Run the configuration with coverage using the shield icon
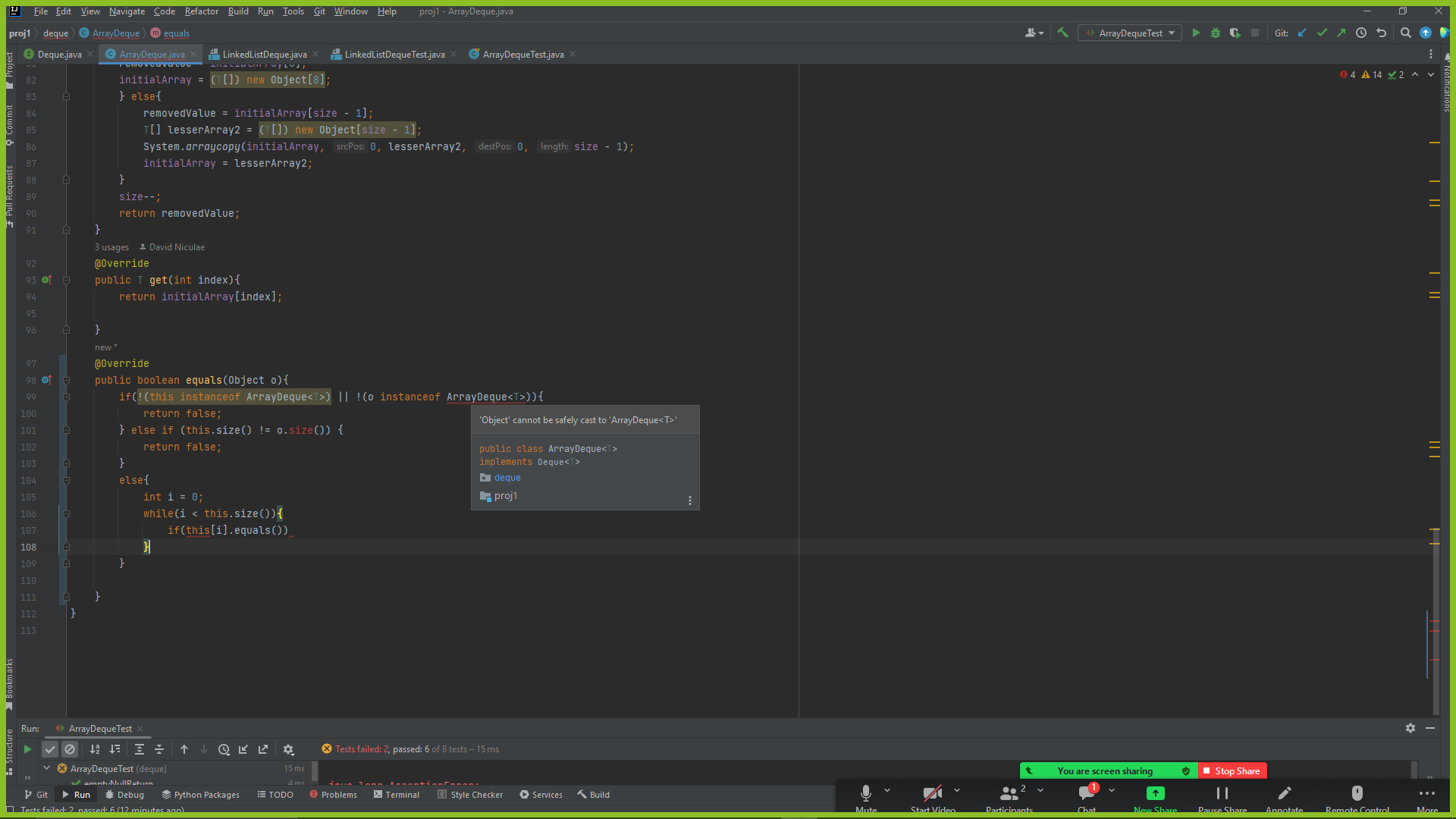This screenshot has height=819, width=1456. point(1235,33)
